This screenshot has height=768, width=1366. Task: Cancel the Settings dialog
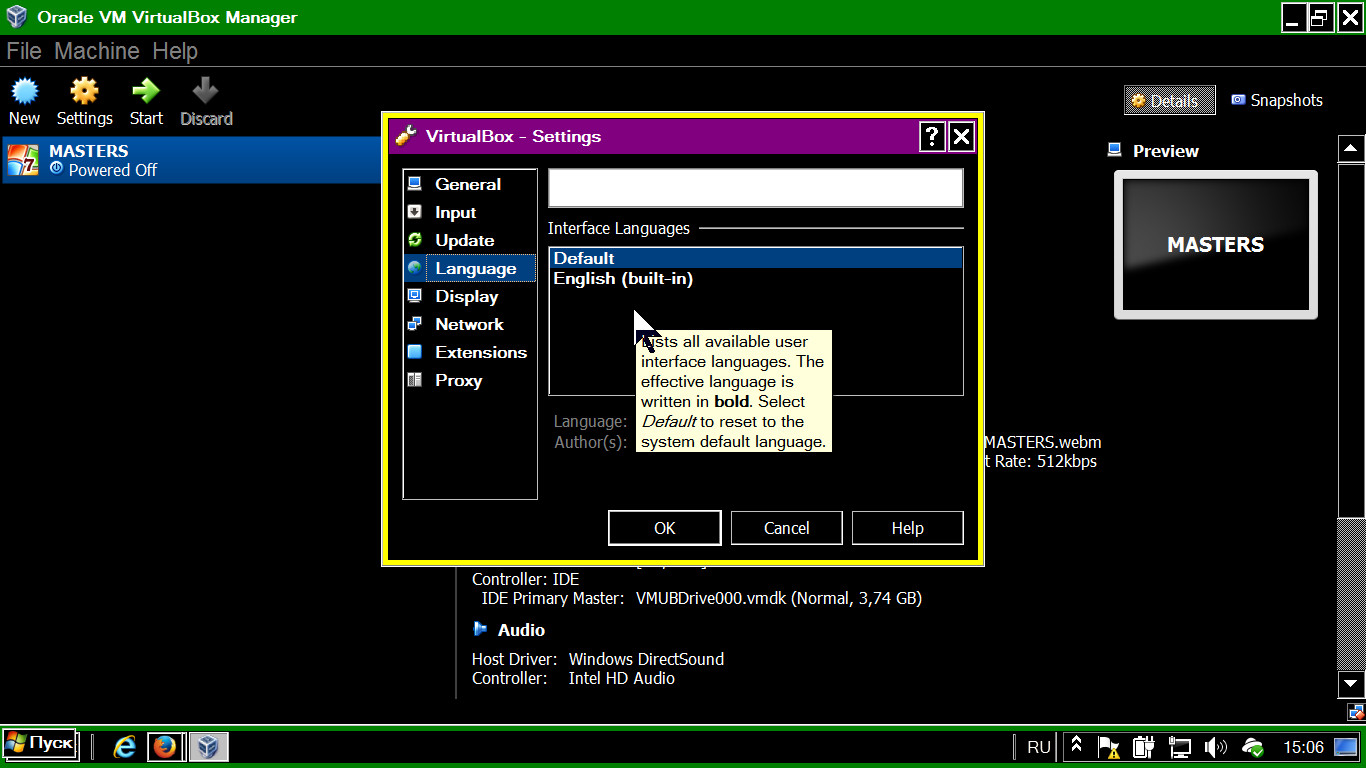point(787,528)
